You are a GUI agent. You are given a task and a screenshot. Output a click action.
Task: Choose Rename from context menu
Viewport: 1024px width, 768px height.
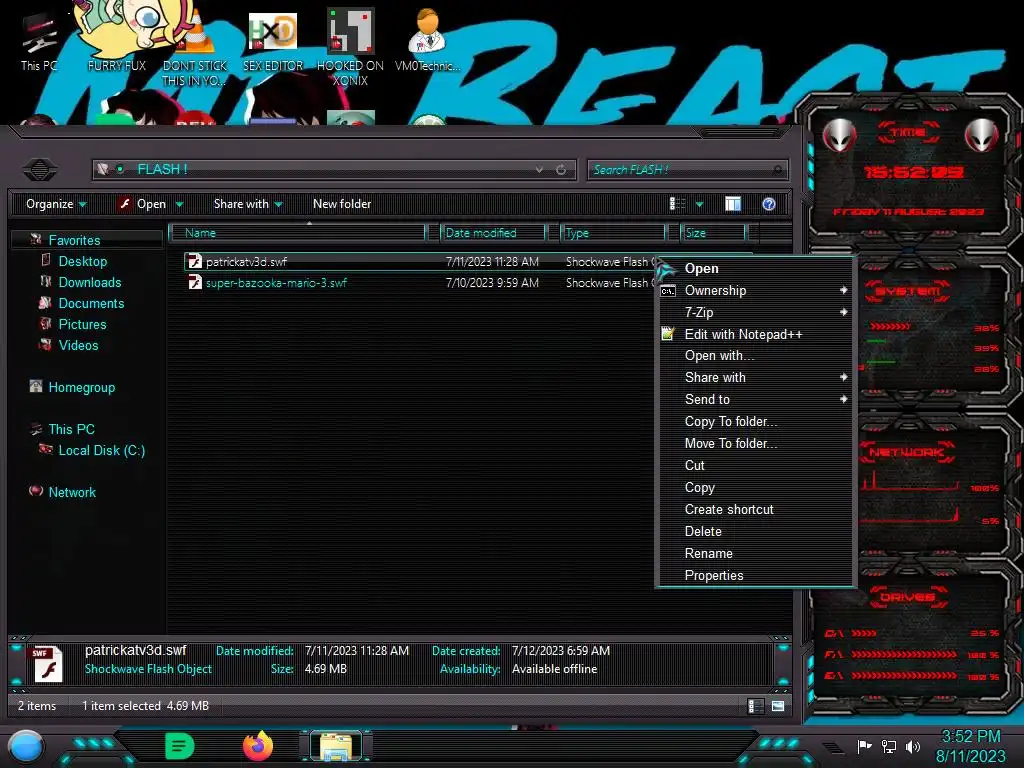756,553
